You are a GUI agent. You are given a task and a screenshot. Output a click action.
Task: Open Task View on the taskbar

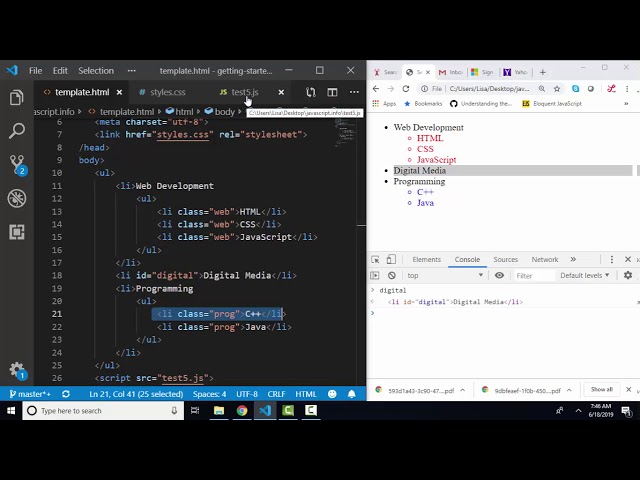(x=195, y=411)
